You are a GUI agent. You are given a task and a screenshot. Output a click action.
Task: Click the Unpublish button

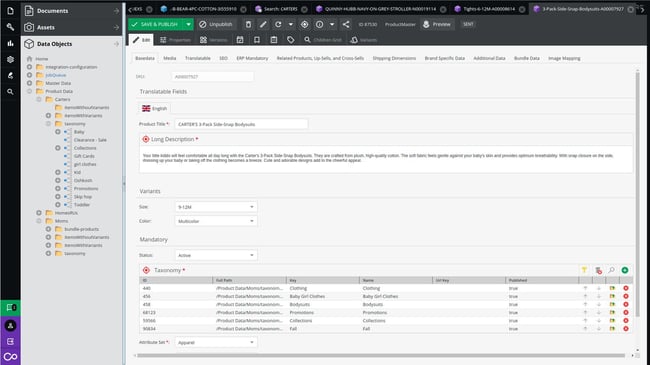(x=216, y=24)
